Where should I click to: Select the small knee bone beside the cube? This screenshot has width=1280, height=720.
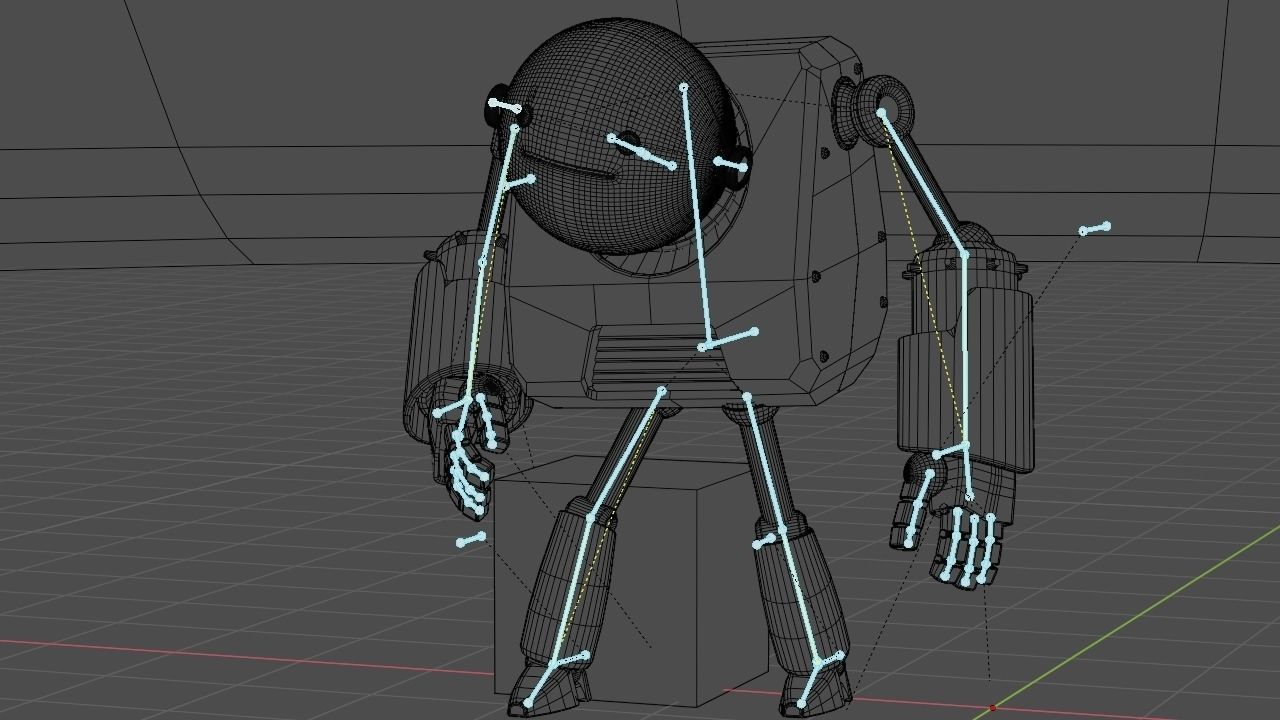(766, 541)
